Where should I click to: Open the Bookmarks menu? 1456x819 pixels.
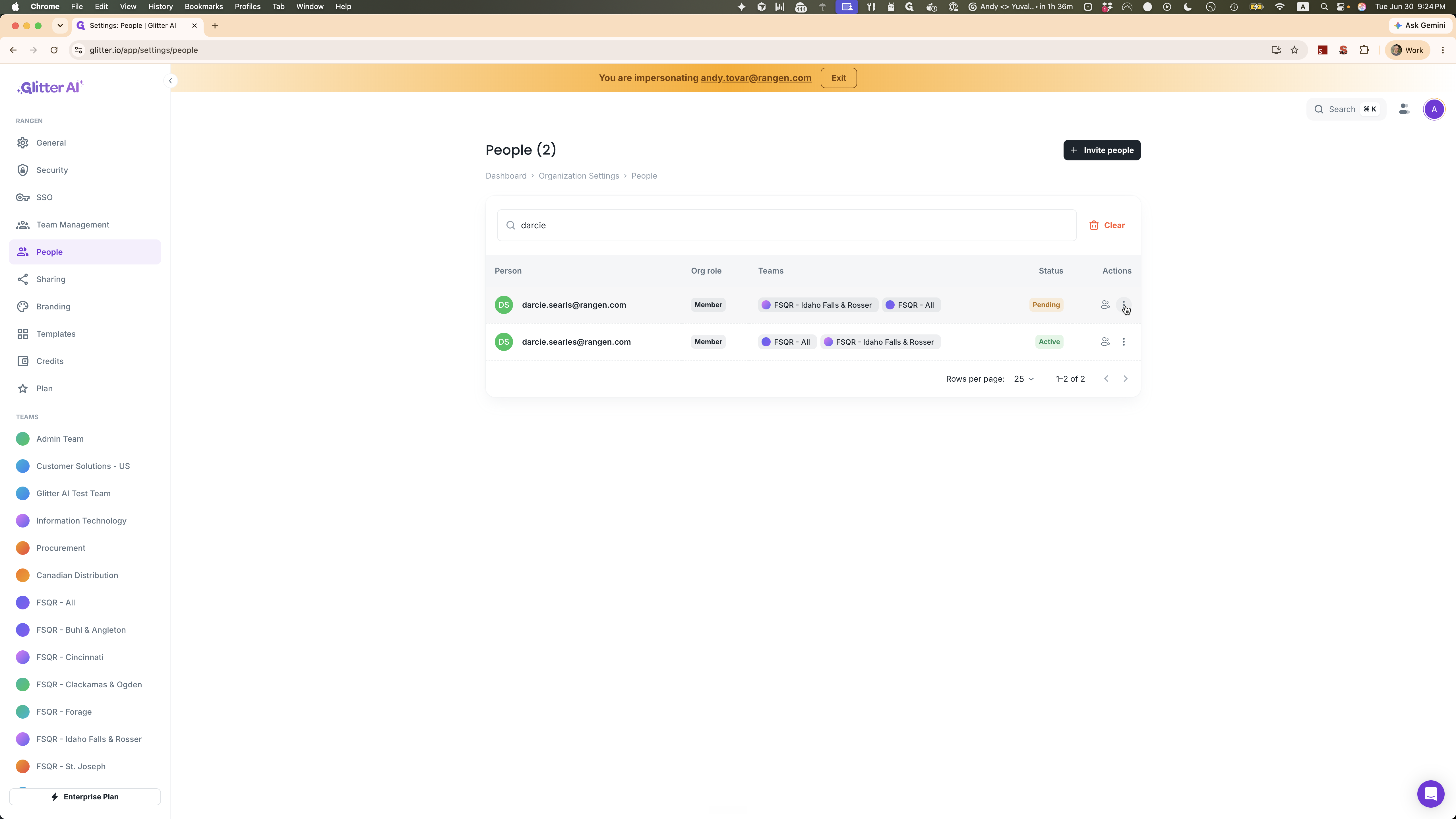[x=204, y=7]
